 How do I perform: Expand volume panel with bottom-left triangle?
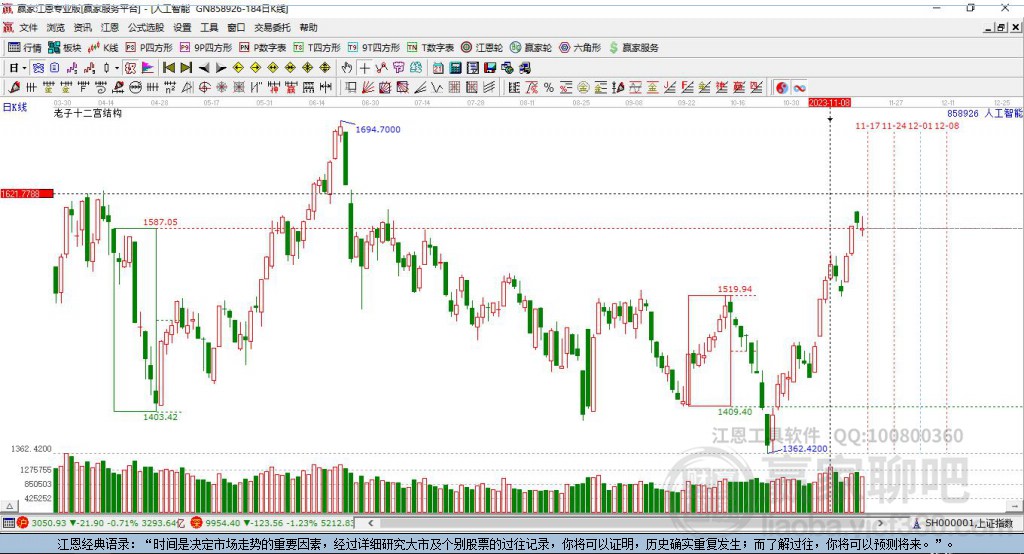point(9,506)
